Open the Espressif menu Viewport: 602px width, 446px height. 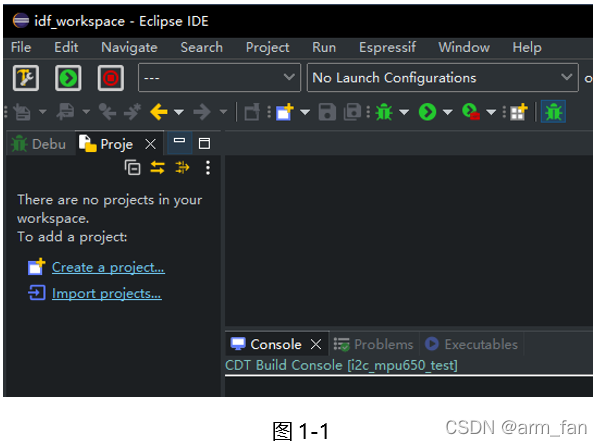click(x=387, y=48)
